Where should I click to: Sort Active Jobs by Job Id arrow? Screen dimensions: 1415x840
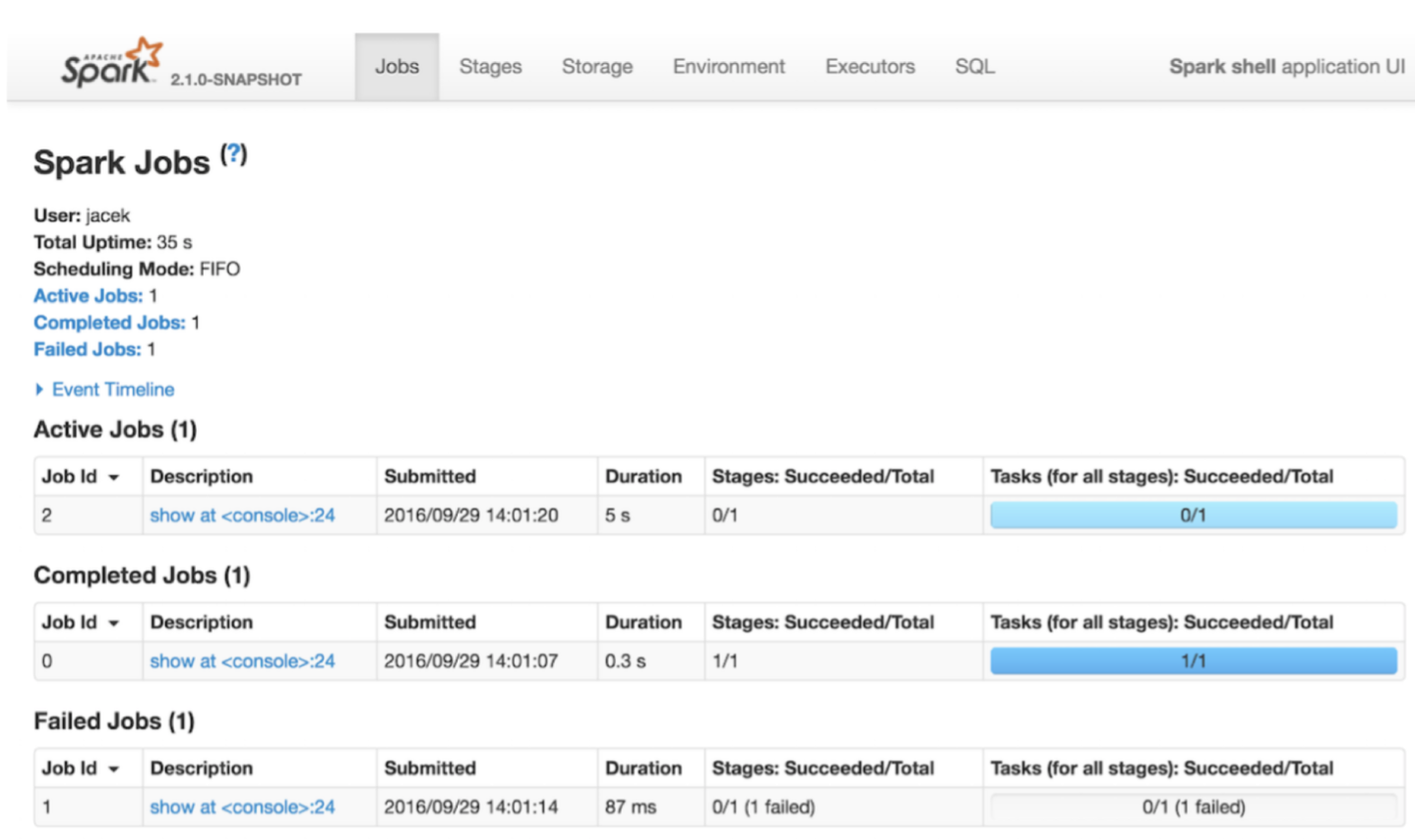tap(114, 477)
